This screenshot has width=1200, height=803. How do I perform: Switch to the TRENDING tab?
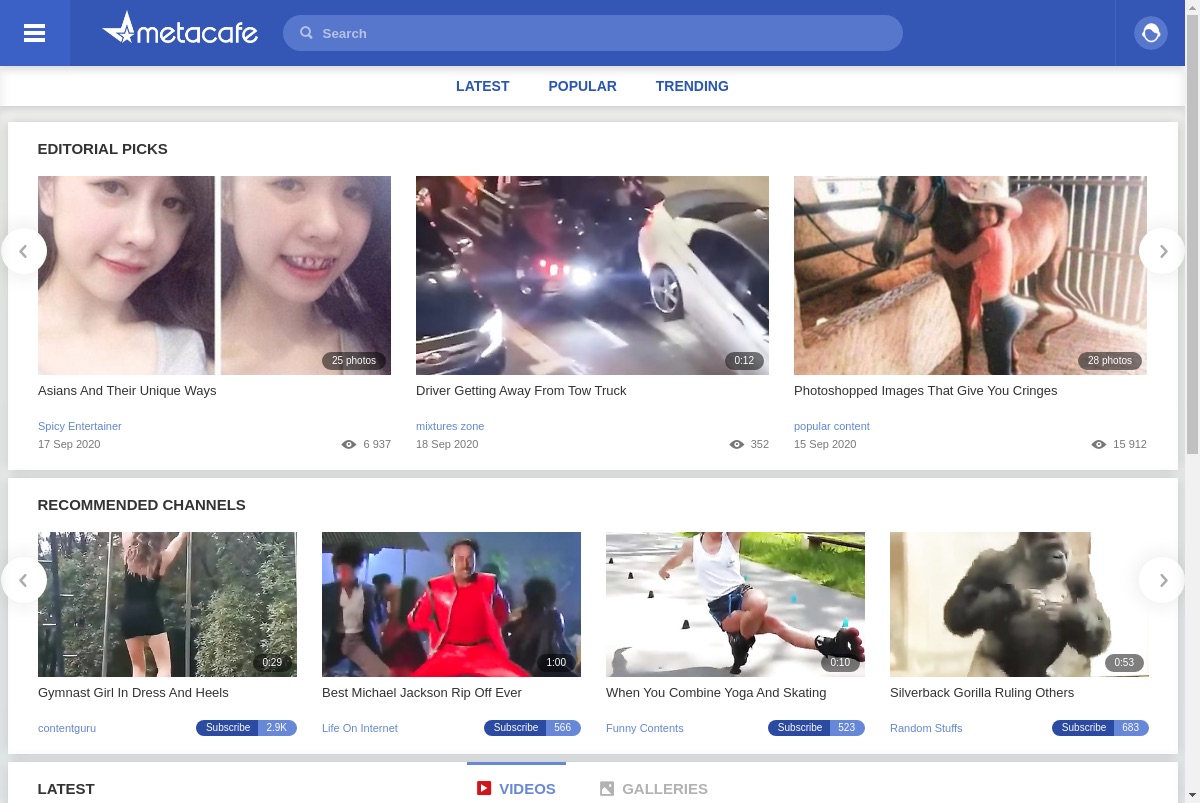click(692, 86)
